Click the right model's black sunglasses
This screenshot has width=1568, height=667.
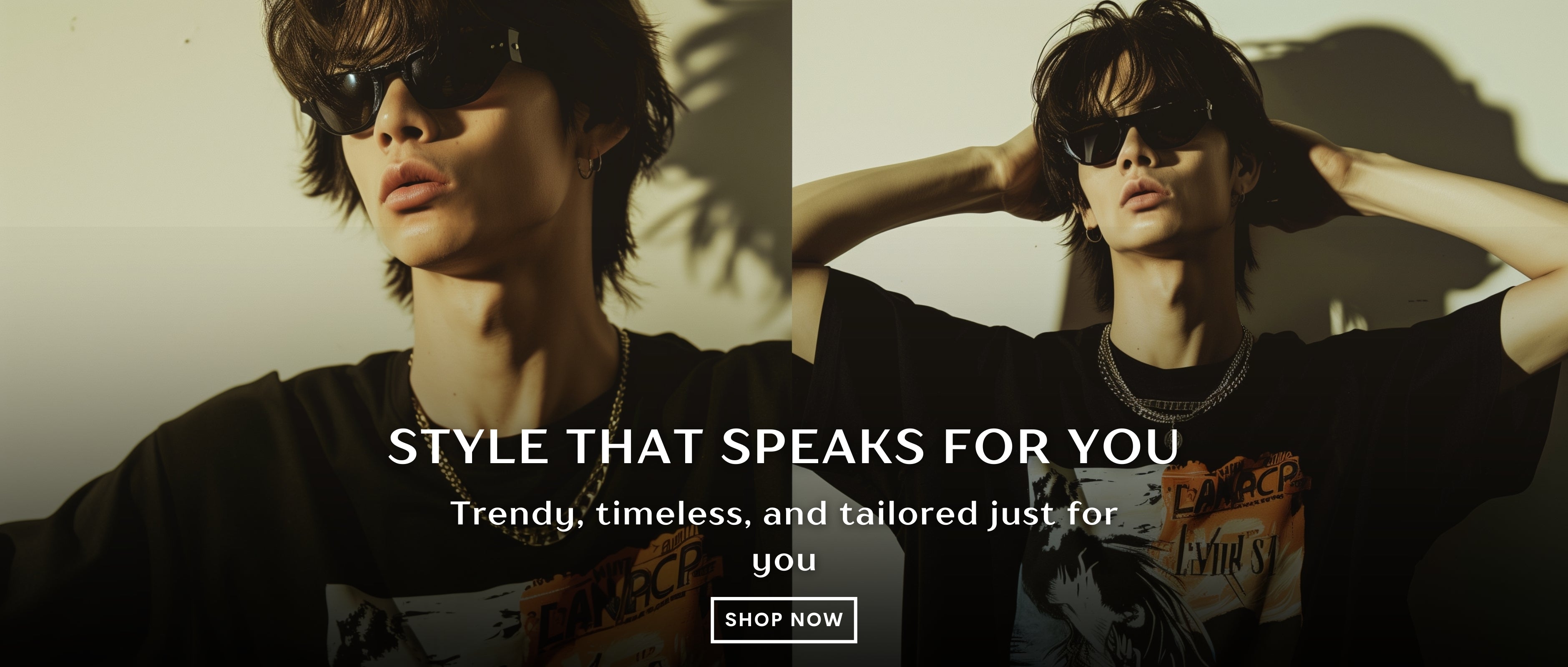[x=1135, y=135]
